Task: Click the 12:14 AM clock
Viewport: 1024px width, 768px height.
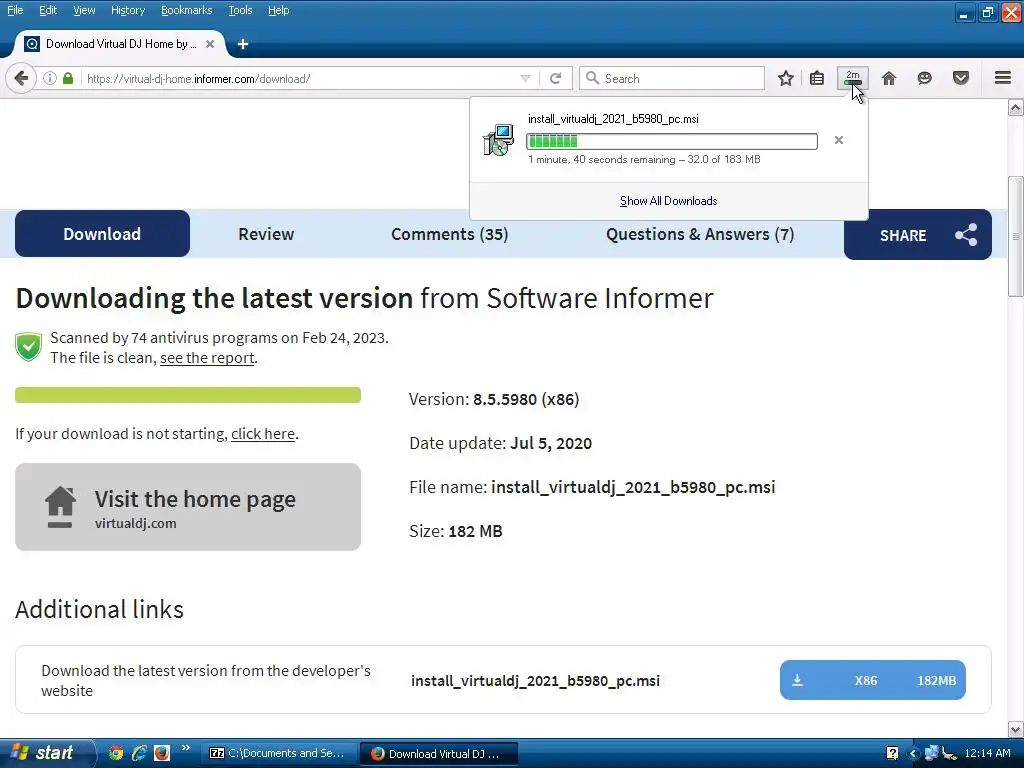Action: click(987, 753)
